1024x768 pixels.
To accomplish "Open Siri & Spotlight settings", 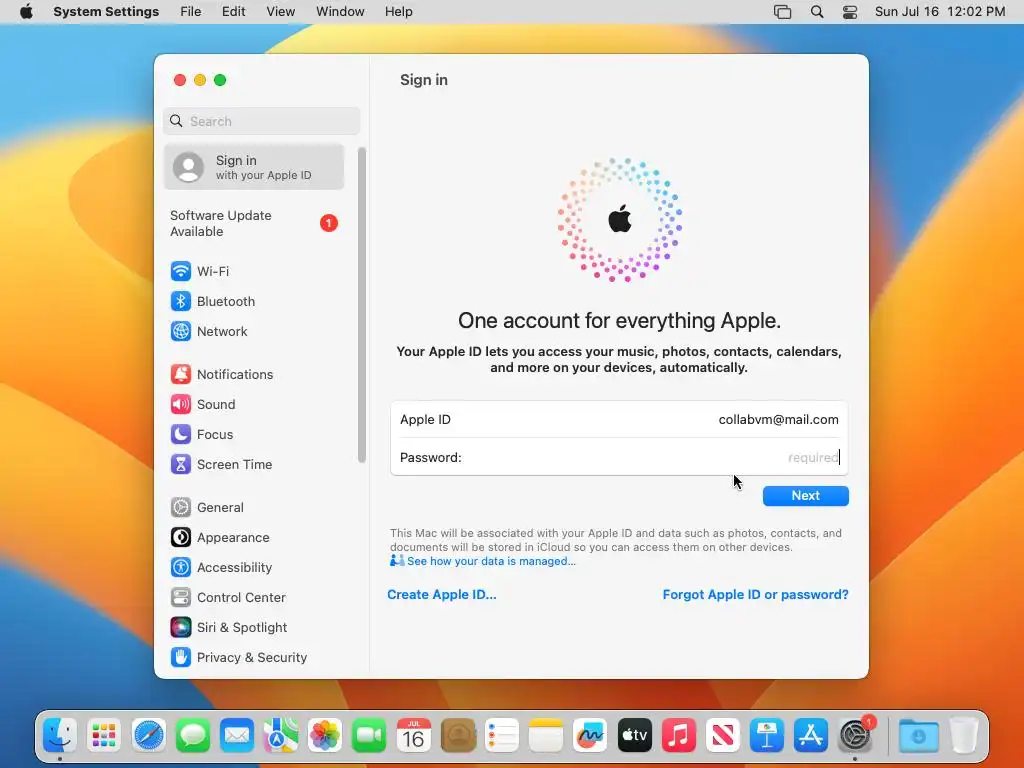I will (x=229, y=628).
